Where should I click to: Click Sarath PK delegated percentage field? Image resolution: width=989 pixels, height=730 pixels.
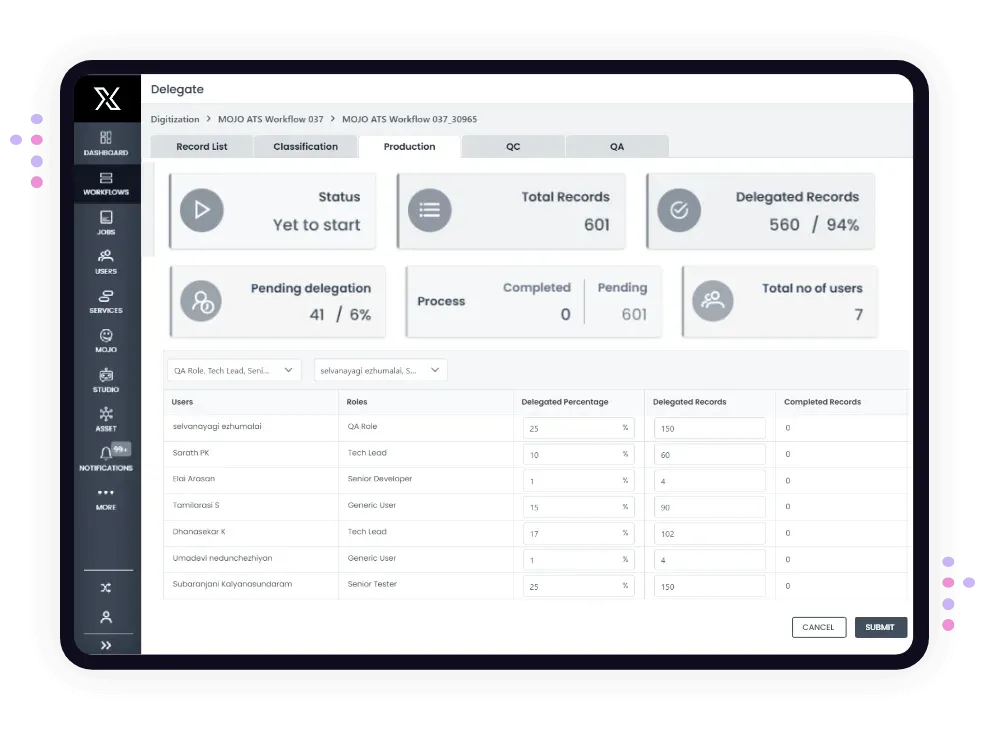pyautogui.click(x=578, y=454)
